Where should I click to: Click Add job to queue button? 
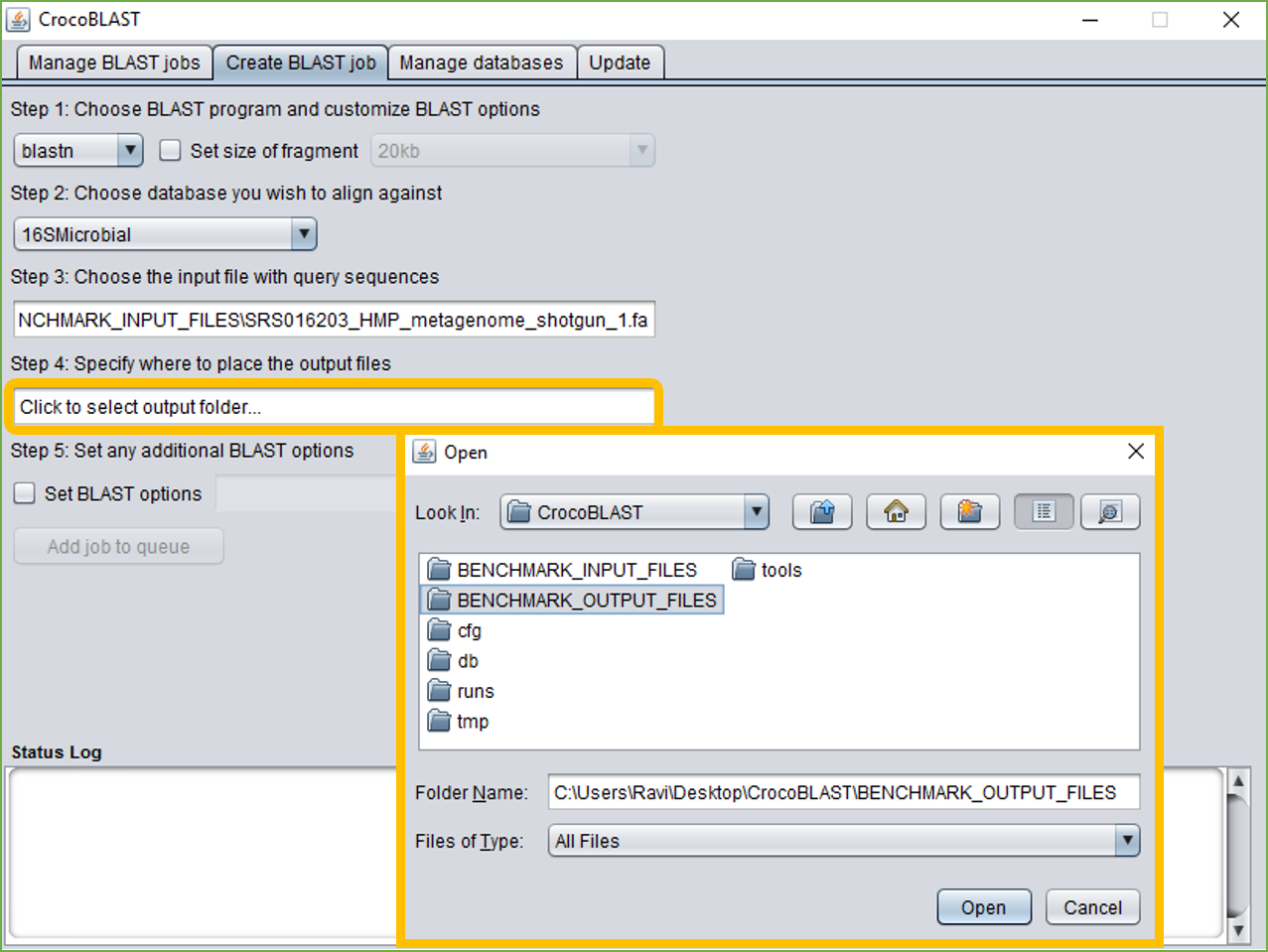(118, 546)
